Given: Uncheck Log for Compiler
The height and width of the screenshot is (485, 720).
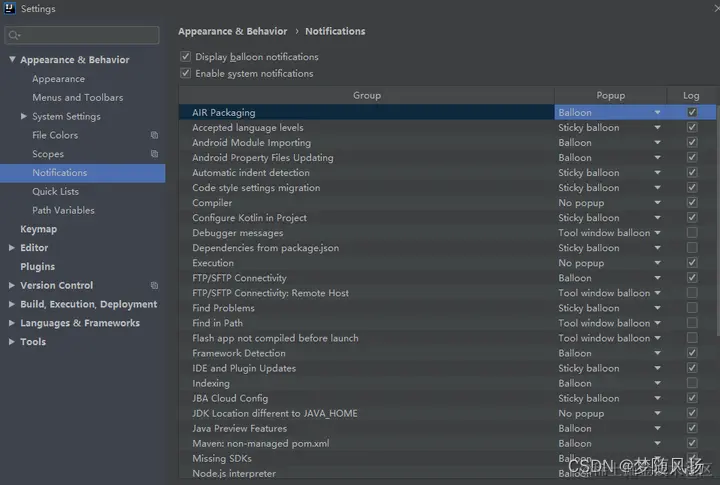Looking at the screenshot, I should [692, 203].
